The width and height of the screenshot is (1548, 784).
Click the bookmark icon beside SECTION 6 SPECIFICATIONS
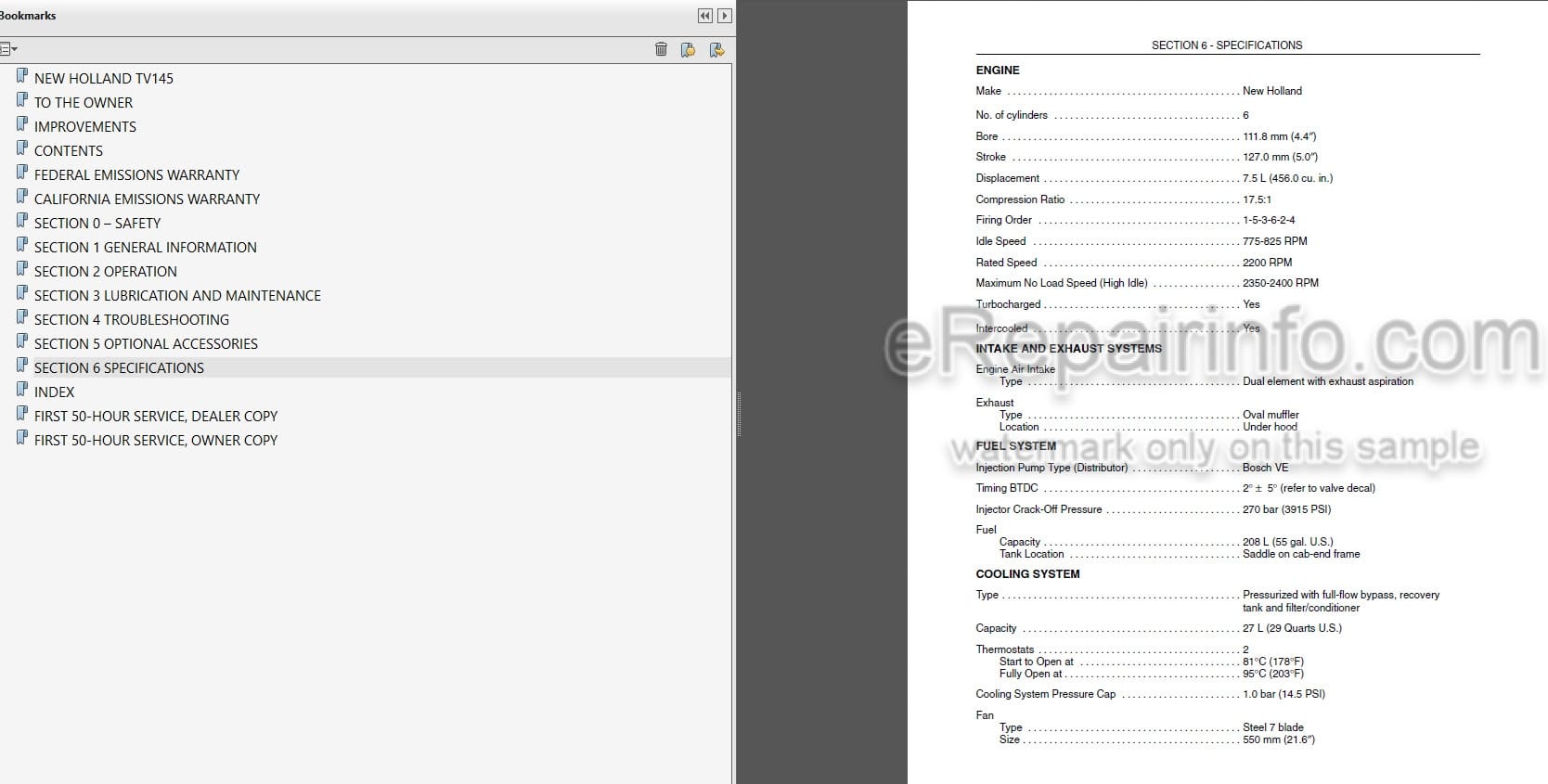coord(22,366)
